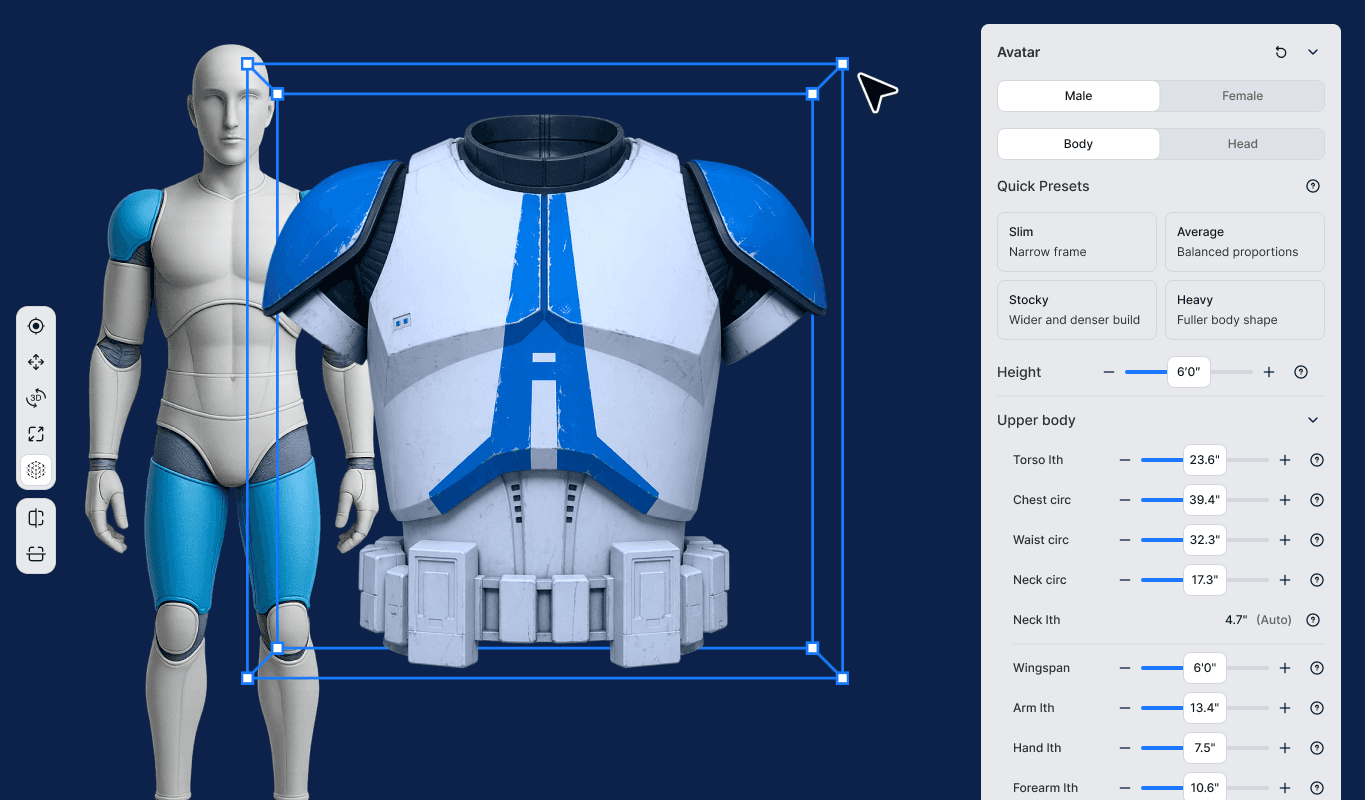This screenshot has width=1365, height=800.
Task: Open help for Waist circ
Action: point(1317,540)
